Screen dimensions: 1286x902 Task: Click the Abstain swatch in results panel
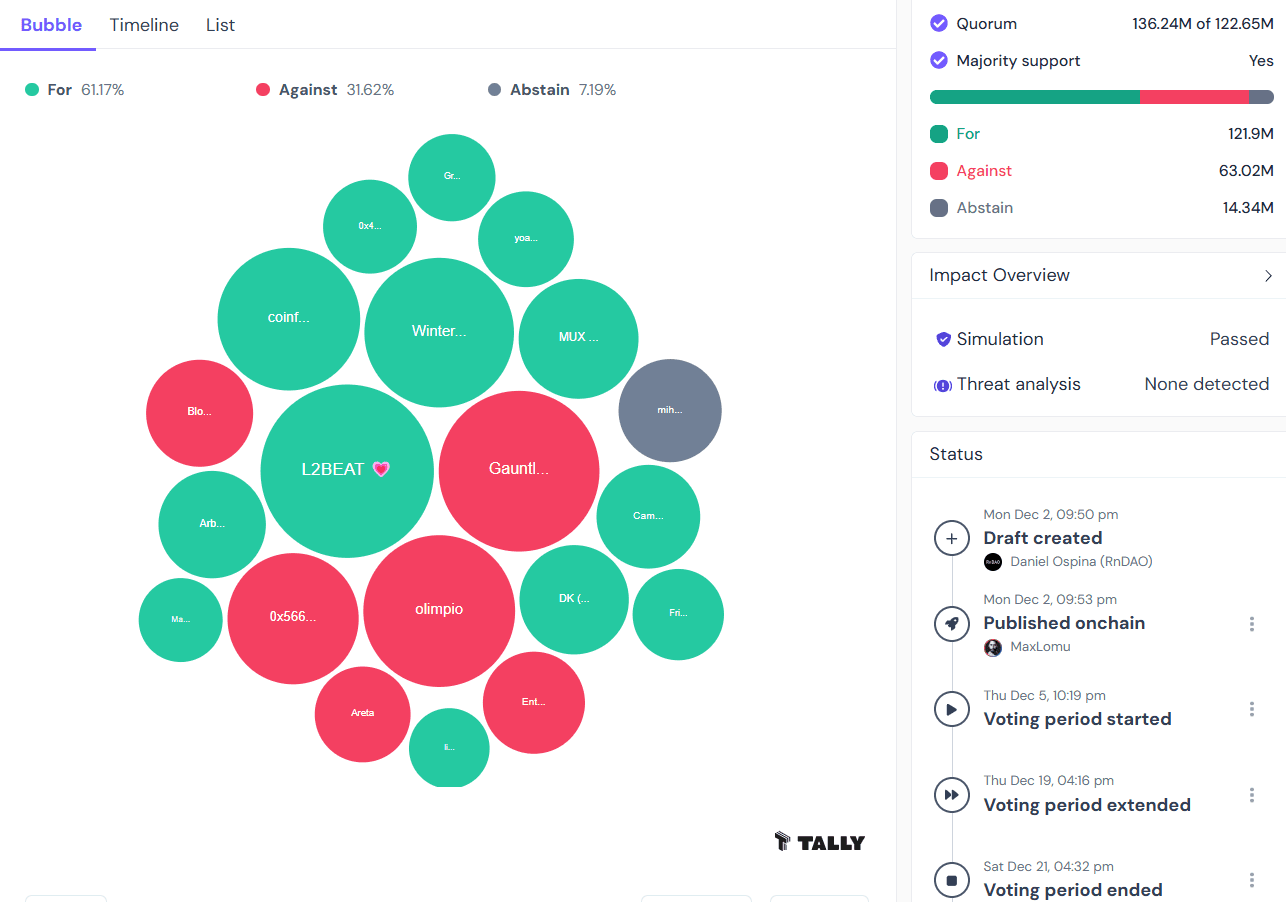939,208
